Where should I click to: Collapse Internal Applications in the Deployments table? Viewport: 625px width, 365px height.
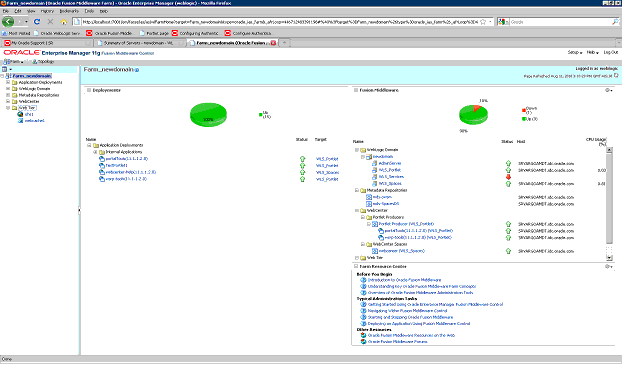coord(95,152)
